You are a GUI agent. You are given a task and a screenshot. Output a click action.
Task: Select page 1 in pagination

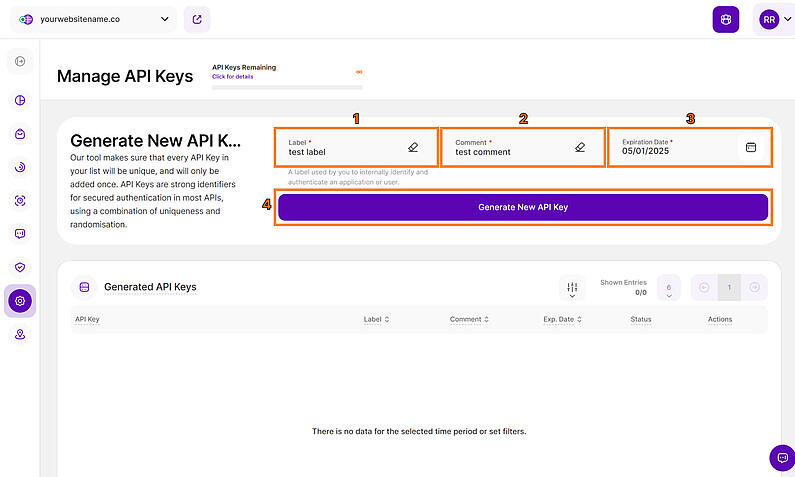tap(729, 287)
